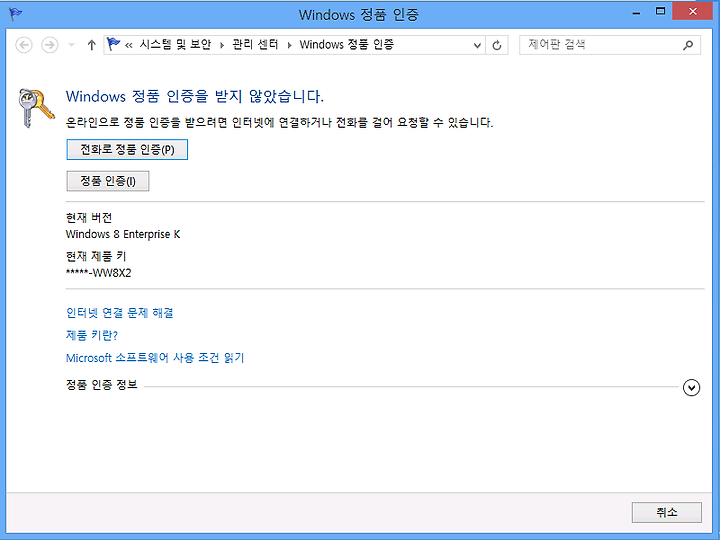
Task: Open Microsoft 소프트웨어 사용 조건 읽기 link
Action: 155,358
